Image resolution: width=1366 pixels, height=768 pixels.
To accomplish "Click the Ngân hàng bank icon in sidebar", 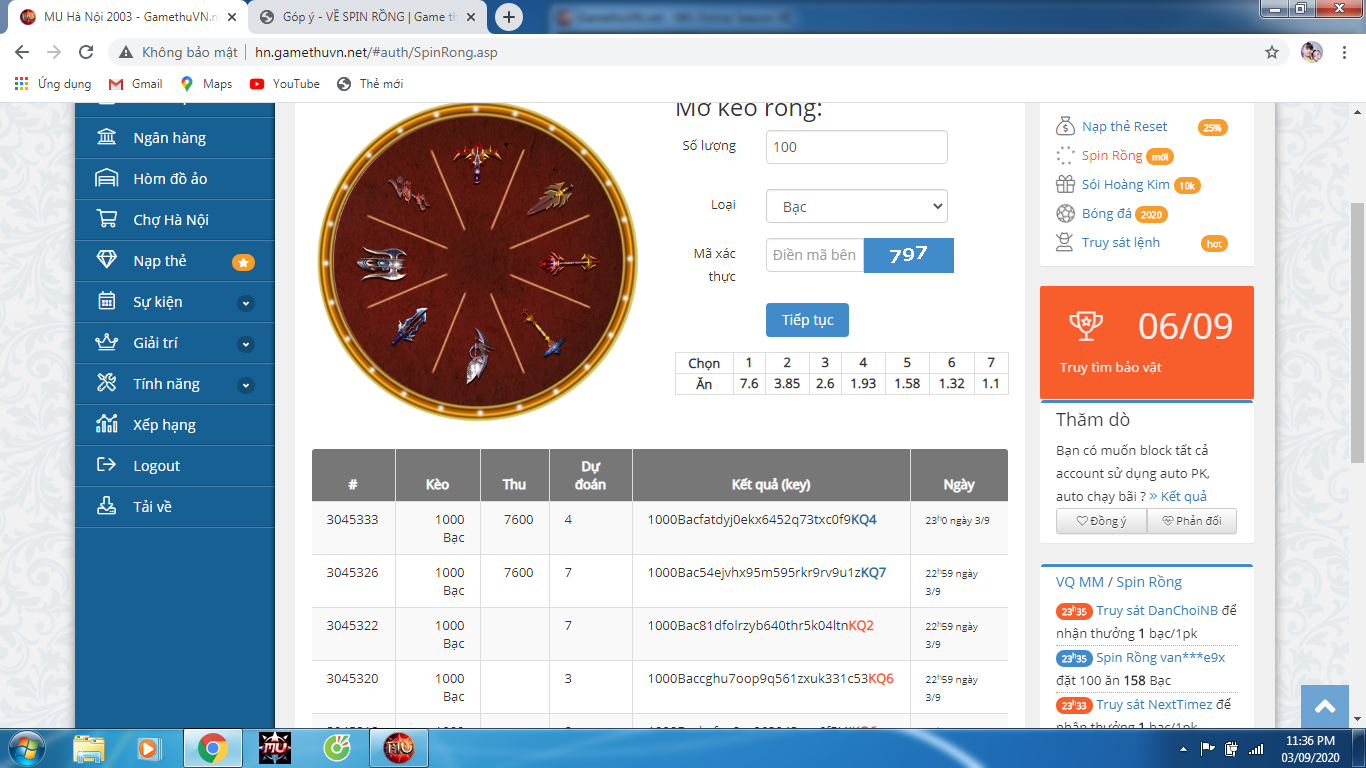I will pos(106,138).
